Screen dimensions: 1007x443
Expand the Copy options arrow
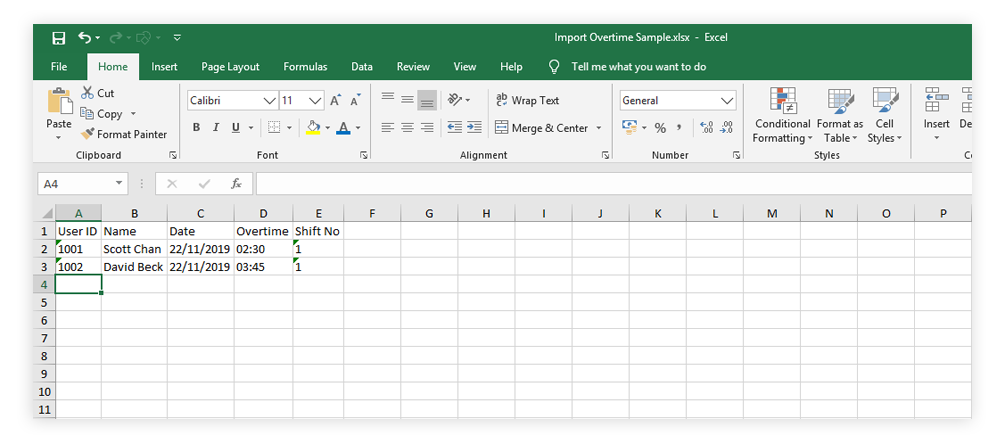point(133,114)
